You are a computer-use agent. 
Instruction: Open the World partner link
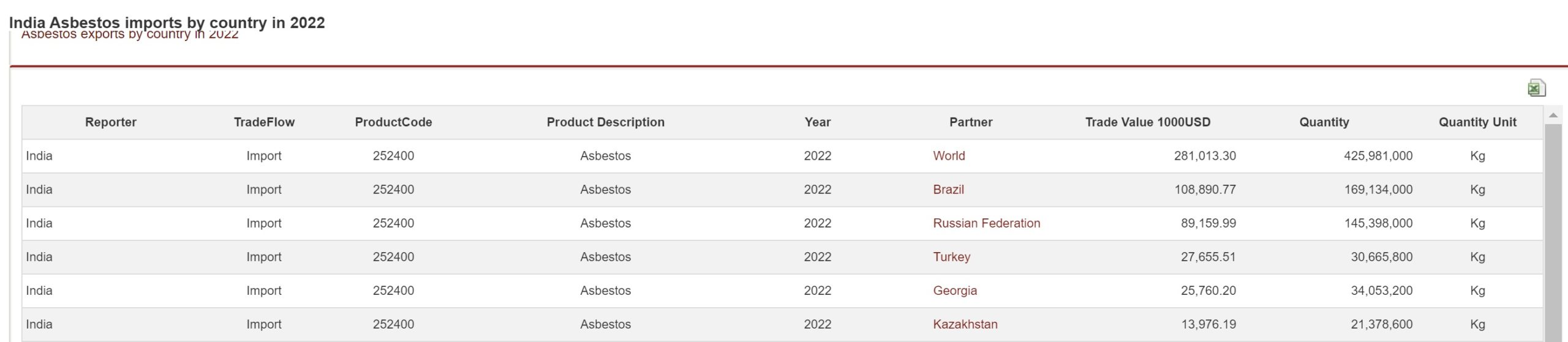949,156
